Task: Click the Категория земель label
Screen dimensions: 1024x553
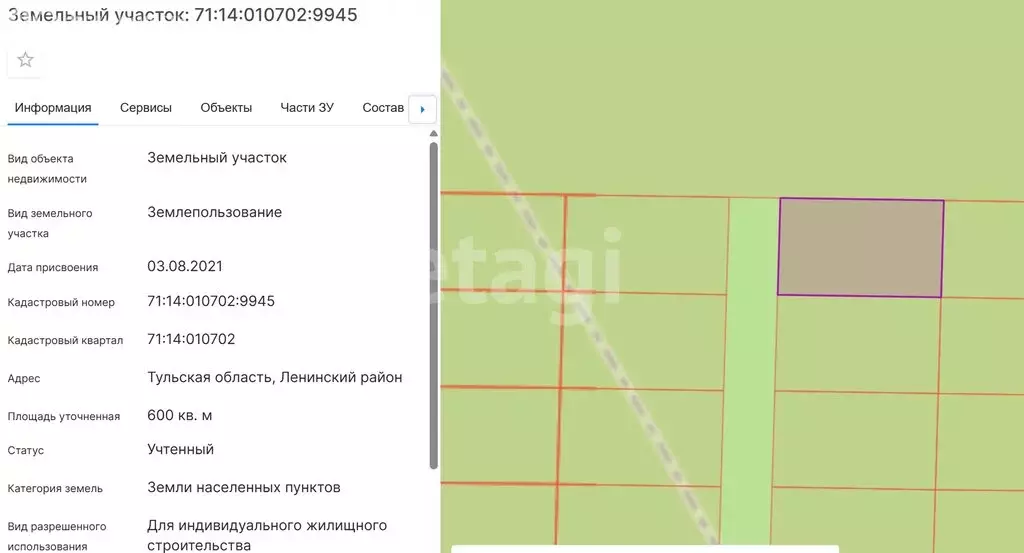Action: 55,488
